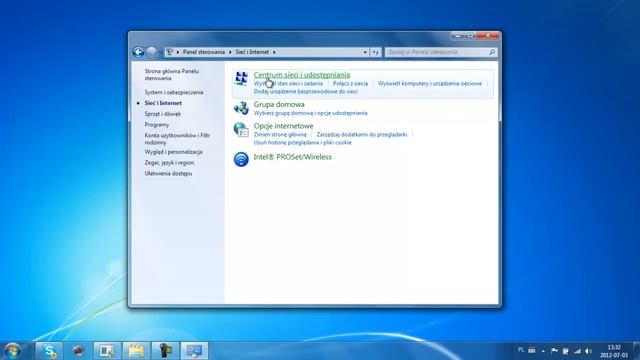Open the Windows Start button
This screenshot has width=640, height=360.
12,351
